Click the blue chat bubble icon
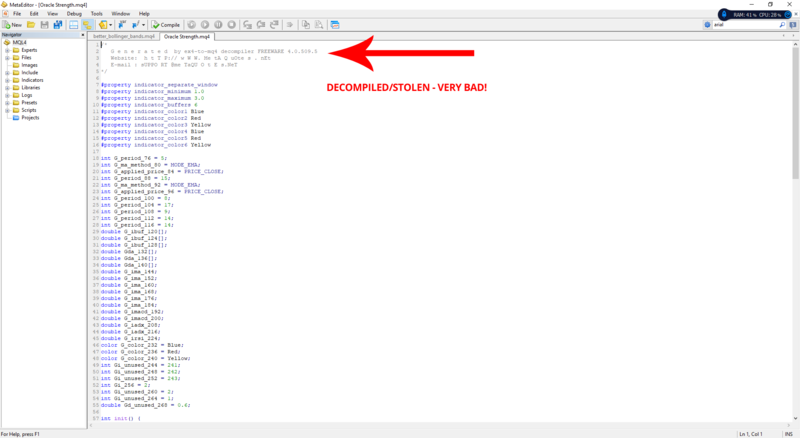Viewport: 800px width, 438px height. 793,25
